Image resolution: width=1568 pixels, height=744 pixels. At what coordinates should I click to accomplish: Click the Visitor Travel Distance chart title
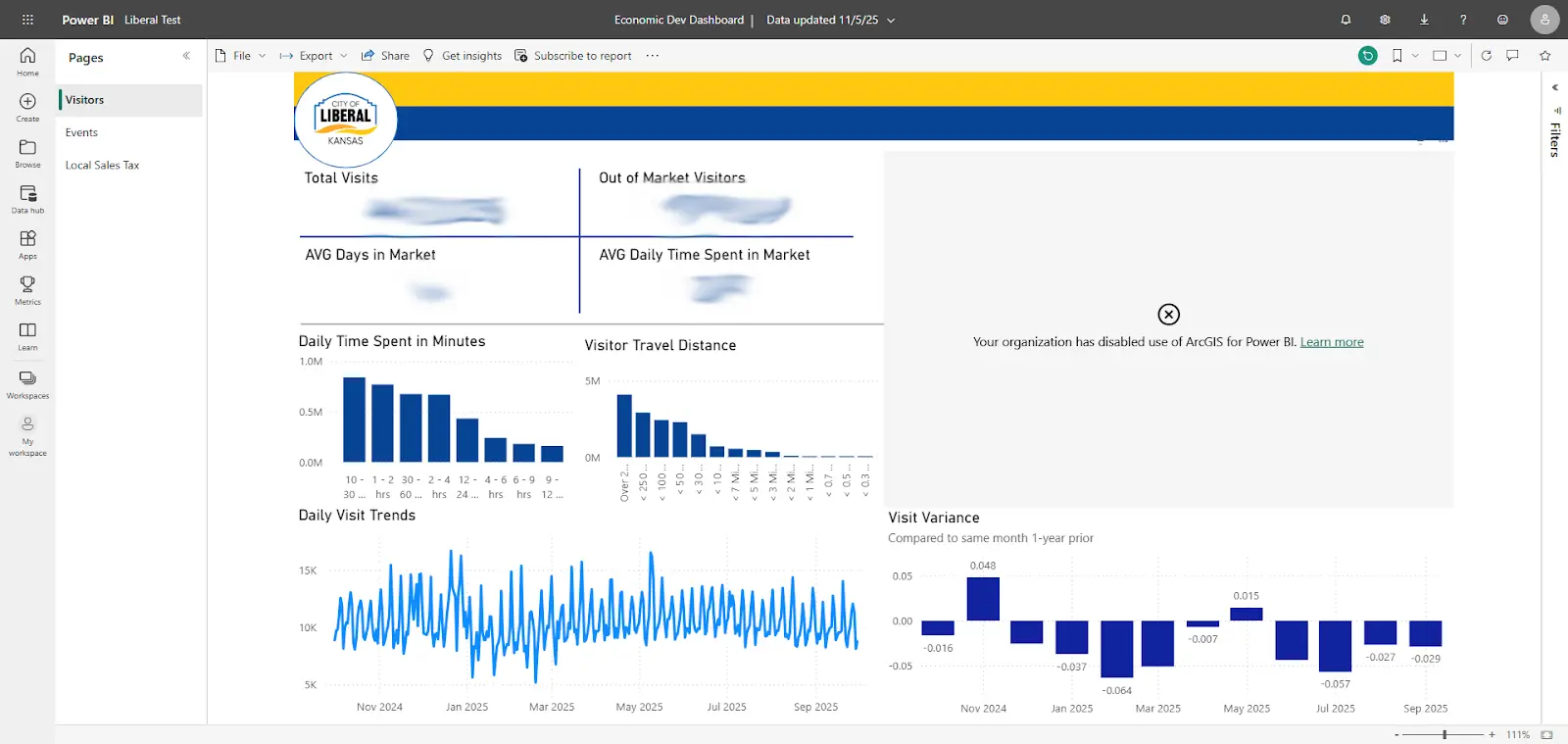[661, 345]
